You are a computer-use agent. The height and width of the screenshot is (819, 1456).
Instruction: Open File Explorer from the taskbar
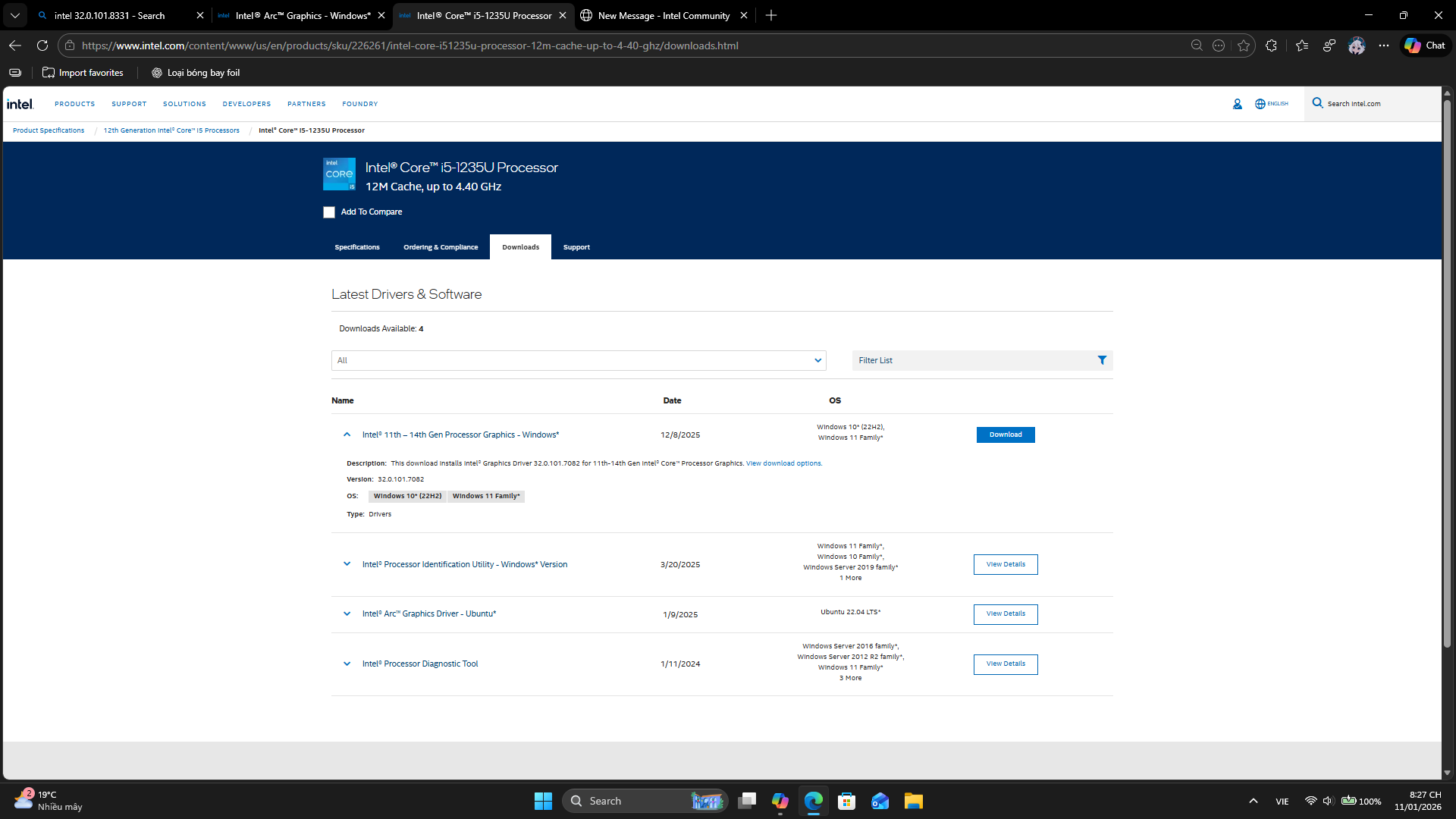click(913, 801)
